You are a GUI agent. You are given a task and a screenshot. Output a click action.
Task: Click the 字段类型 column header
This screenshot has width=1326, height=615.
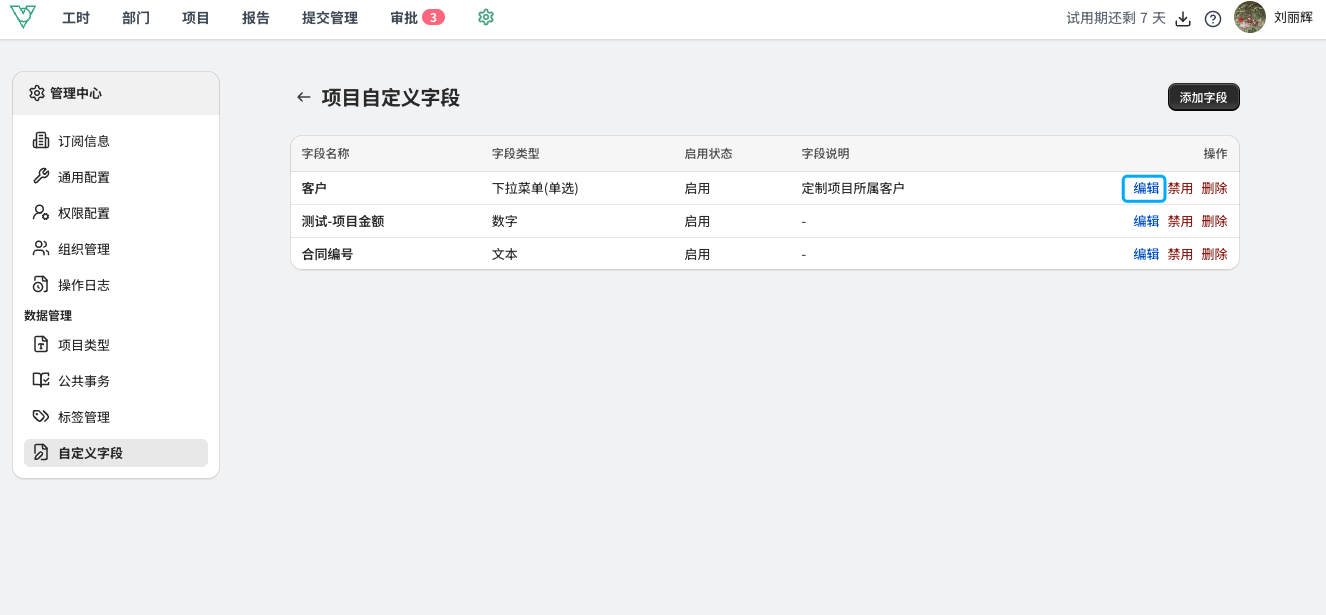(x=516, y=154)
